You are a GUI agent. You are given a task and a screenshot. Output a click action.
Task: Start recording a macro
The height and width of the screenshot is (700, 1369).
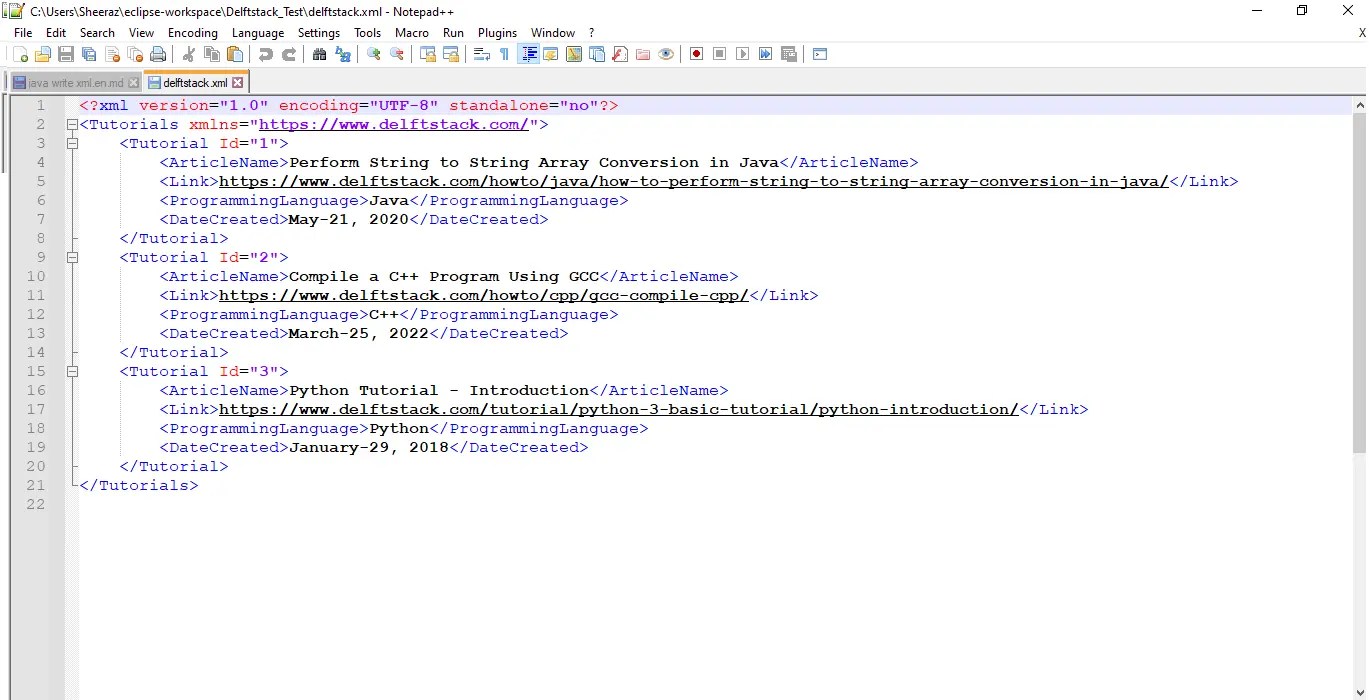pos(696,54)
